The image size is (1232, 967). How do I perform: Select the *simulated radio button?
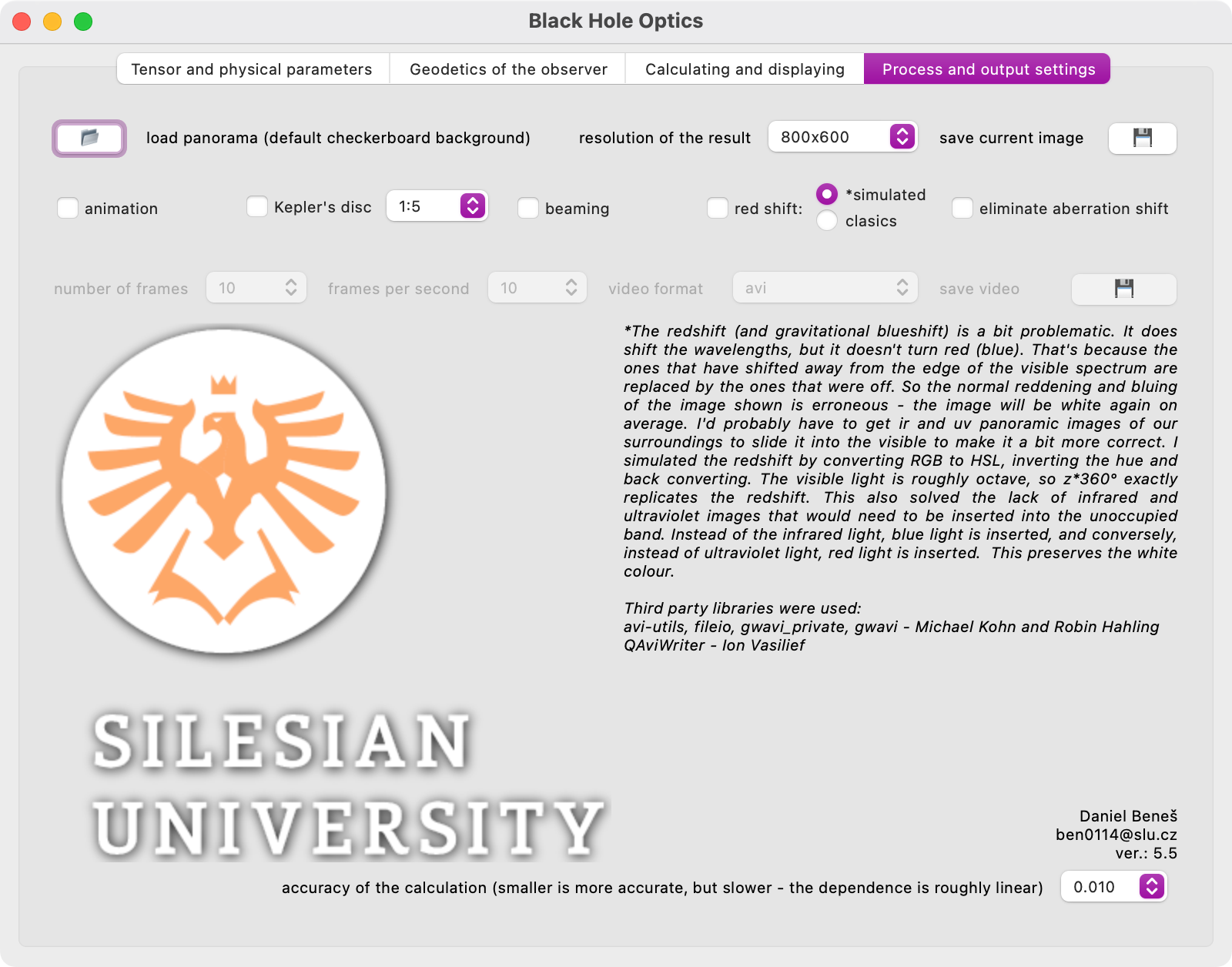coord(827,194)
